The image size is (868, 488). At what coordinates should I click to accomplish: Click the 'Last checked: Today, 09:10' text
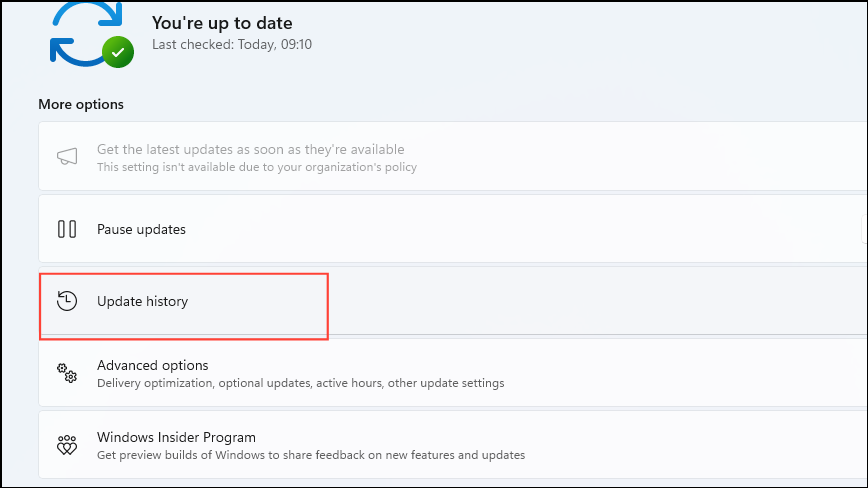click(x=232, y=44)
